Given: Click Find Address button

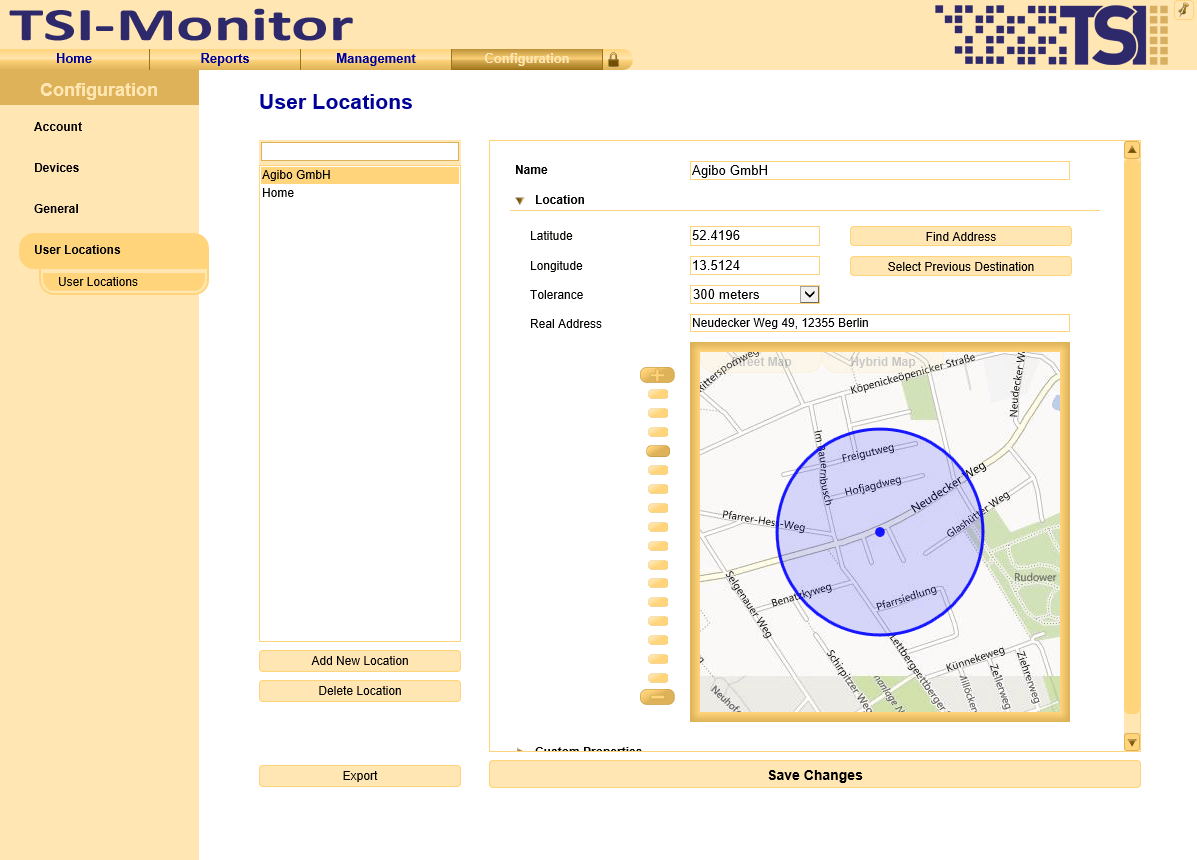Looking at the screenshot, I should click(960, 237).
